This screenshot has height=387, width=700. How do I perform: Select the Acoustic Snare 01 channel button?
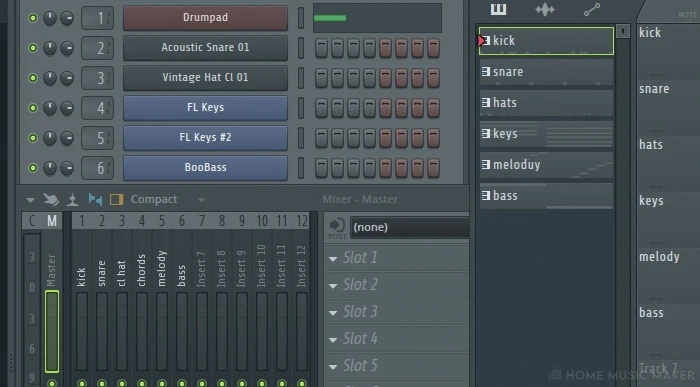pyautogui.click(x=205, y=48)
